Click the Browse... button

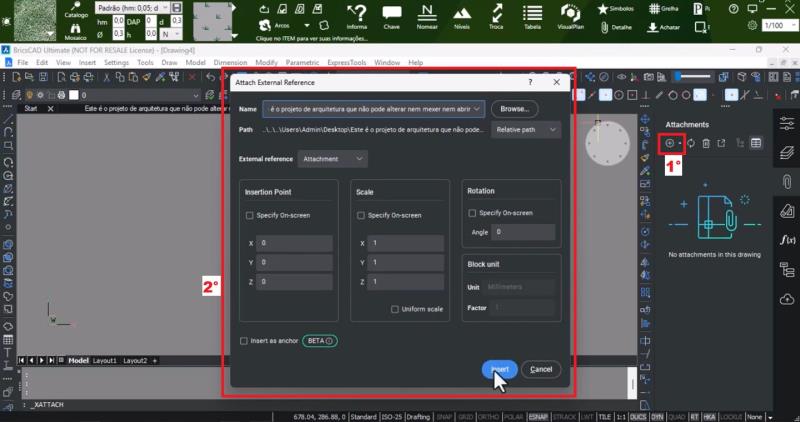point(514,108)
